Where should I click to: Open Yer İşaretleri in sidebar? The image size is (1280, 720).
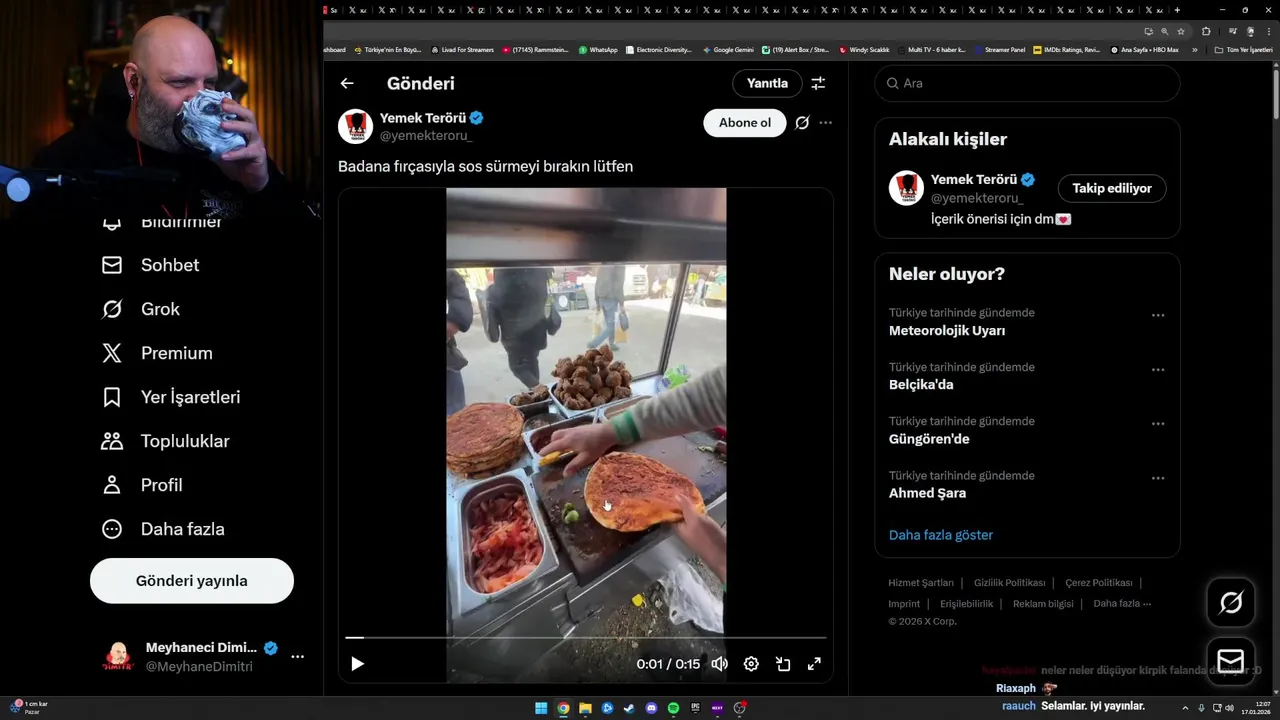(171, 397)
